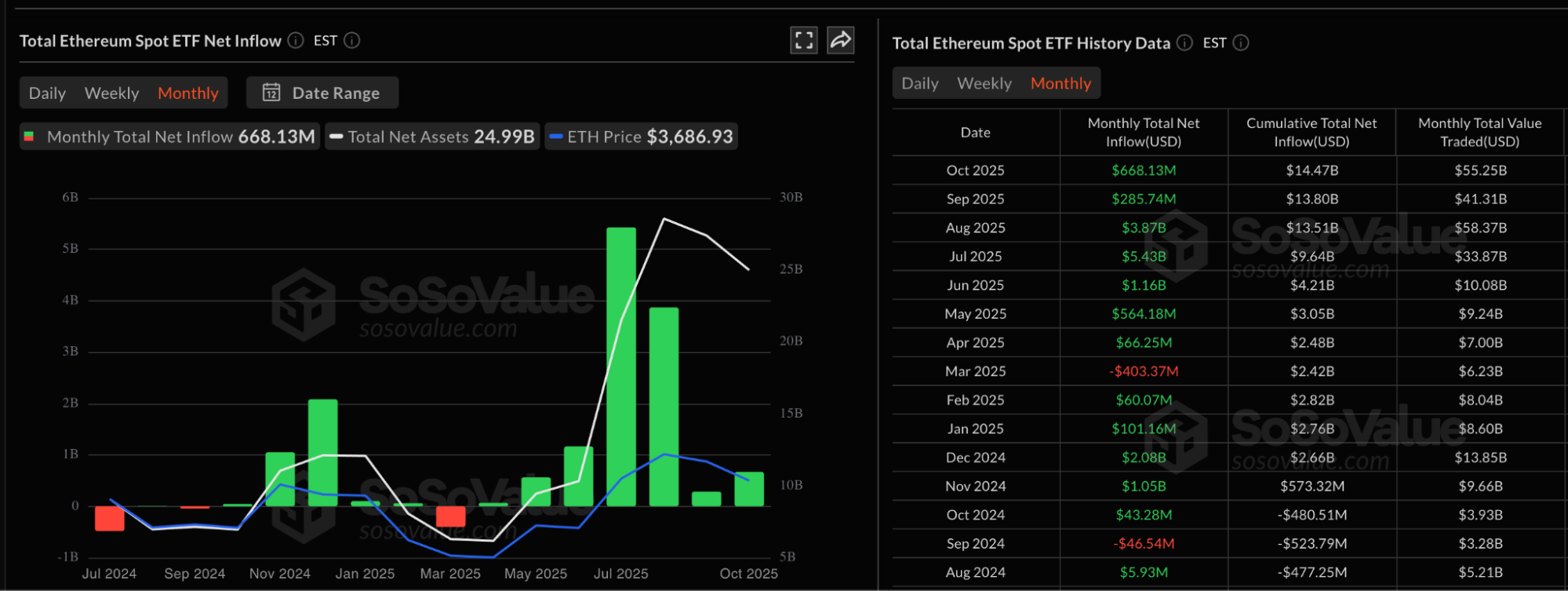Click Monthly Total Value Traded column header
Viewport: 1568px width, 591px height.
(1479, 132)
